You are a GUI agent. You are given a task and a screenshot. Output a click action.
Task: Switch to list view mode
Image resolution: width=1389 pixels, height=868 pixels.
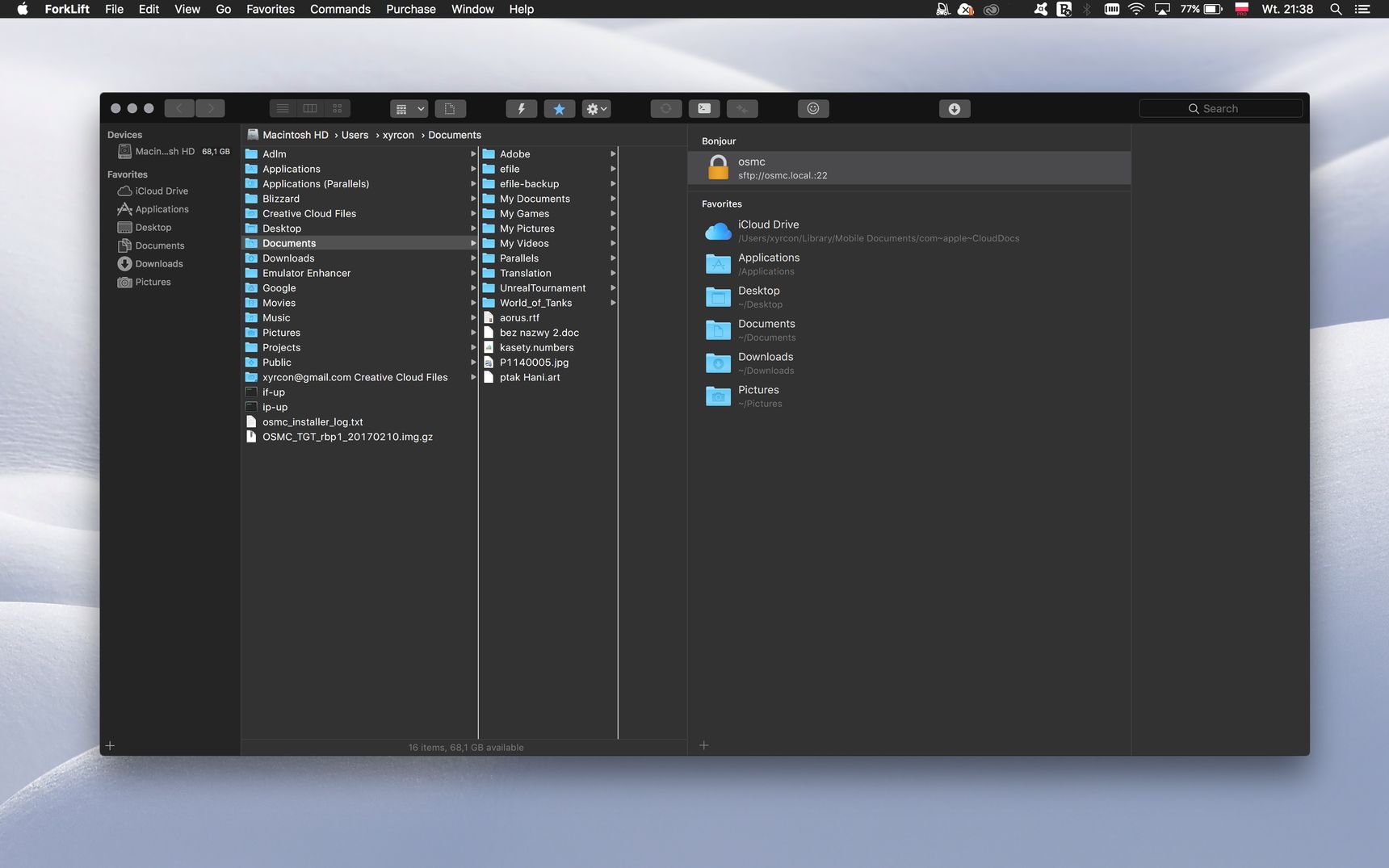(x=283, y=108)
